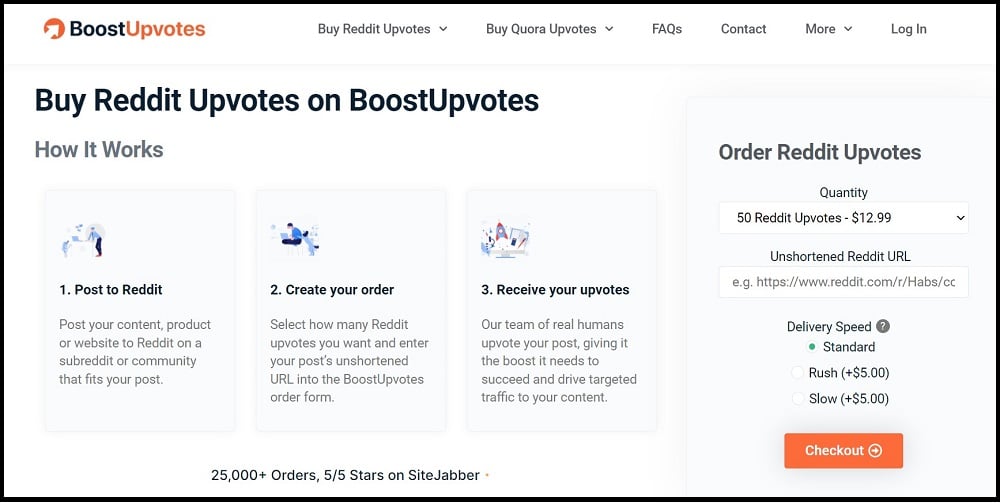
Task: Click the Post to Reddit illustration icon
Action: [x=84, y=240]
